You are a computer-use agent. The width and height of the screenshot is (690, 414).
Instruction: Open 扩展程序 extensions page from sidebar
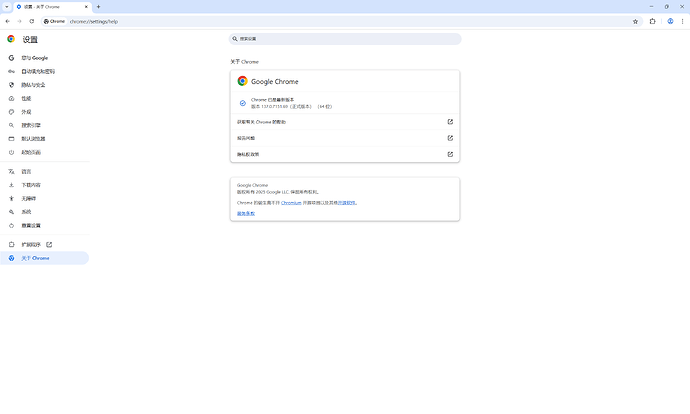[44, 244]
